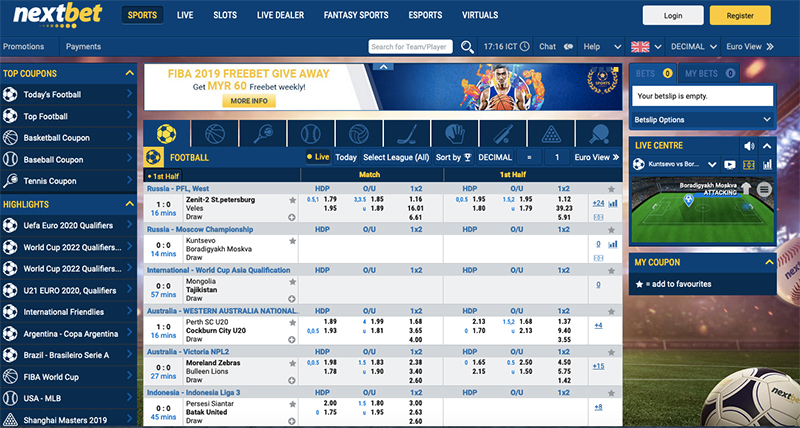Open the live pitch hamburger menu
Screen dimensions: 800x428
(x=764, y=190)
